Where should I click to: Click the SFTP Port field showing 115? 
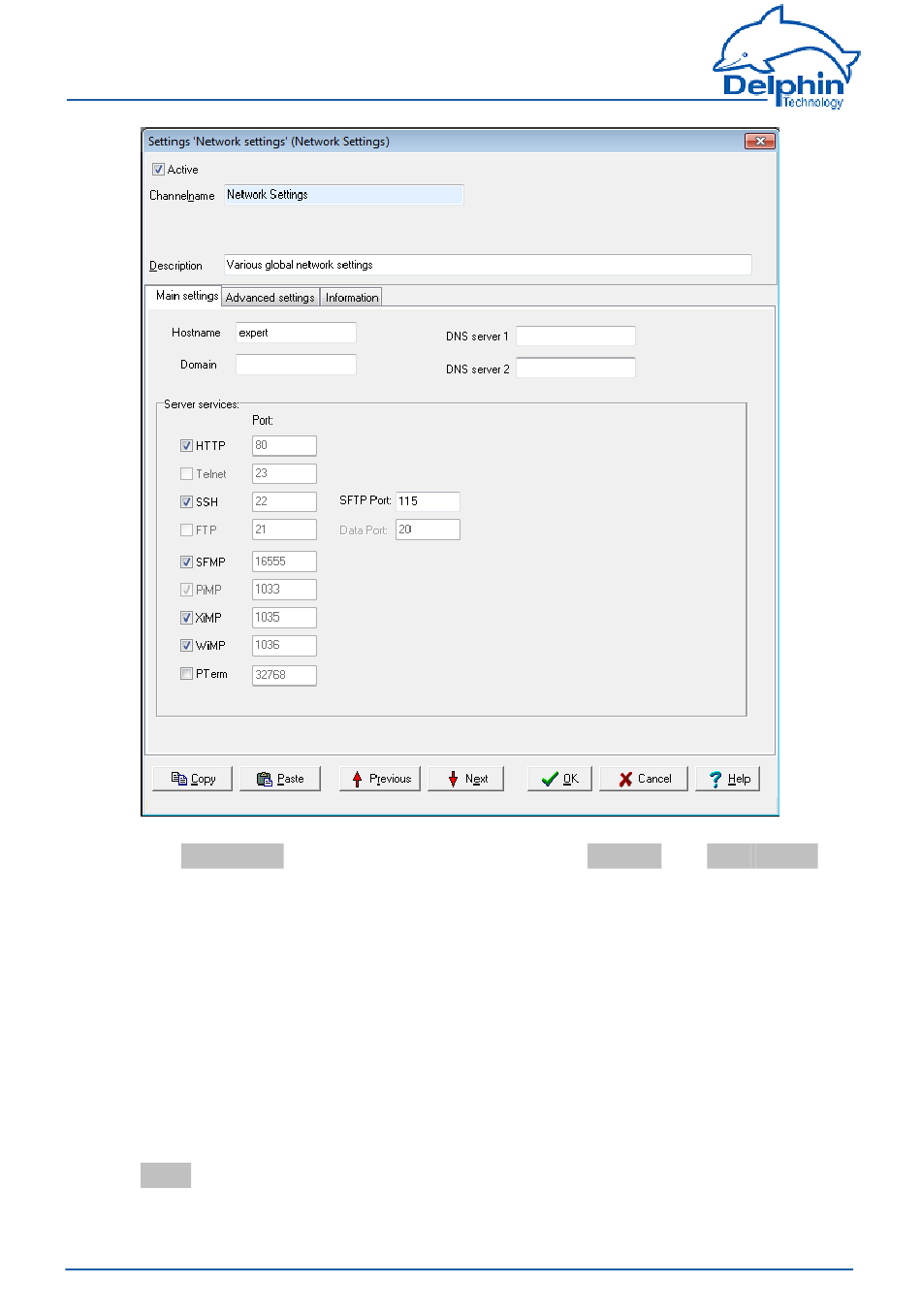coord(428,501)
